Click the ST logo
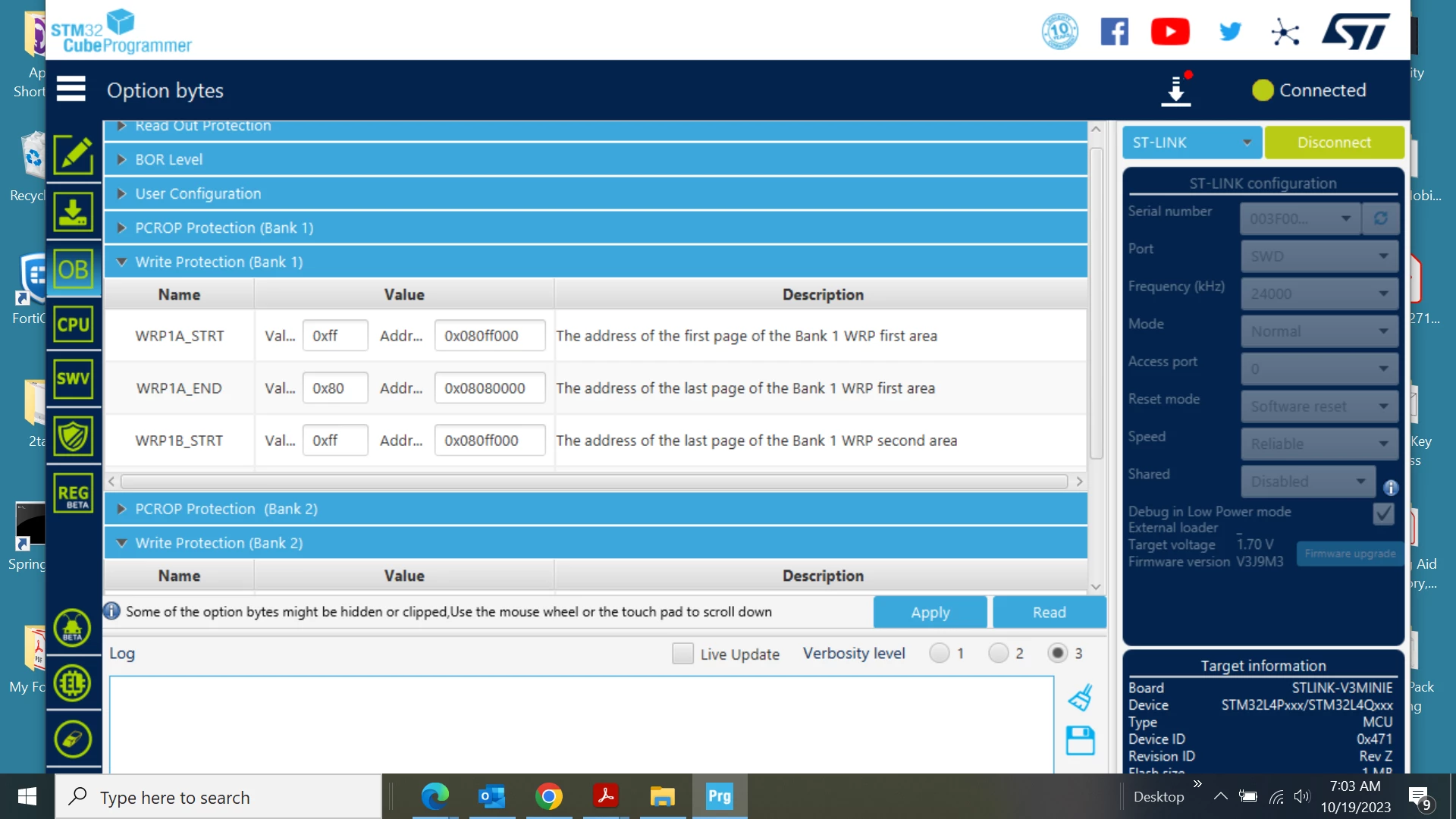This screenshot has width=1456, height=819. point(1356,32)
